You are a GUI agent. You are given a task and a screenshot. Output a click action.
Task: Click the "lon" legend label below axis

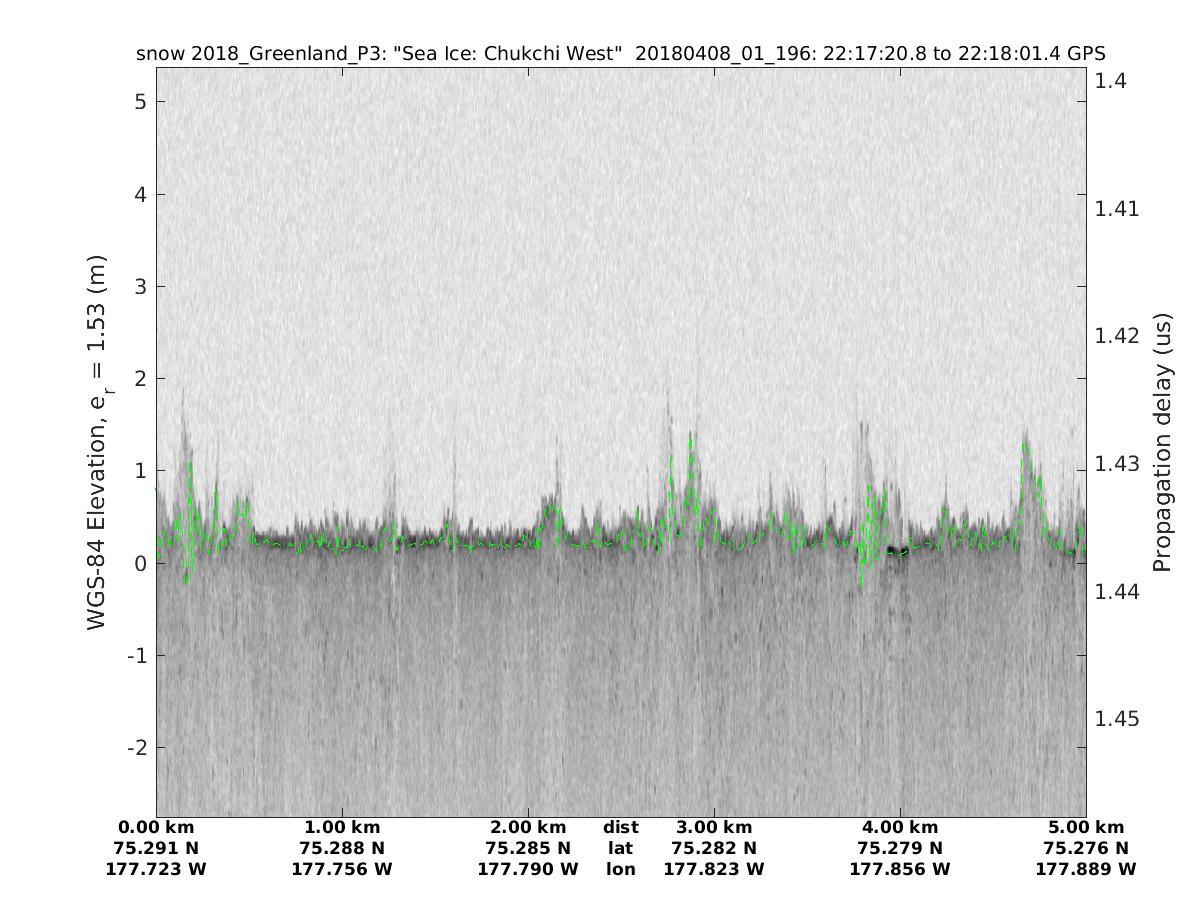click(620, 870)
